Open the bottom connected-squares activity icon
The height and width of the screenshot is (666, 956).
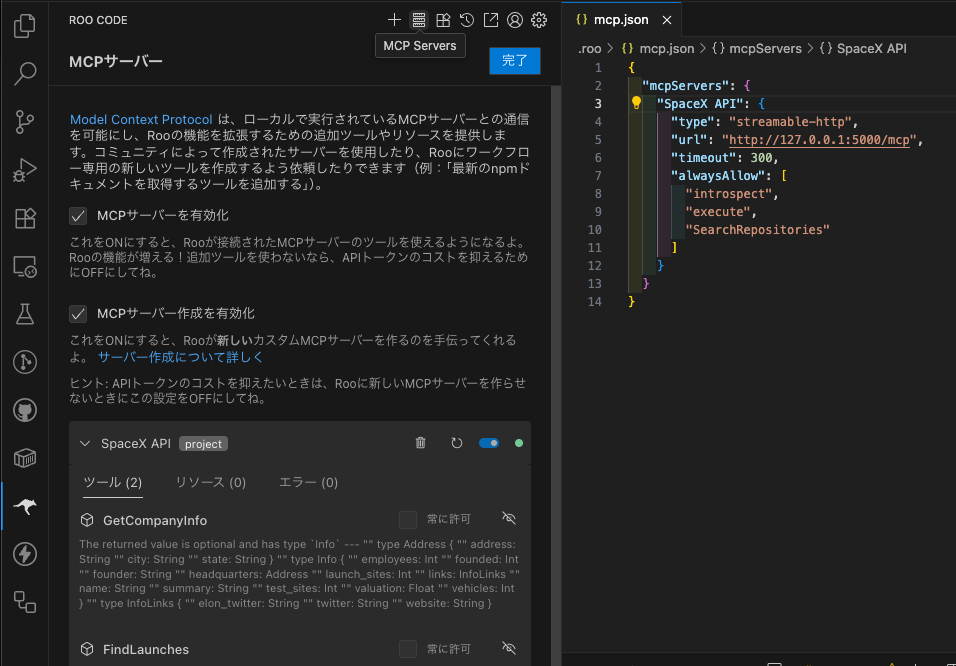(24, 602)
